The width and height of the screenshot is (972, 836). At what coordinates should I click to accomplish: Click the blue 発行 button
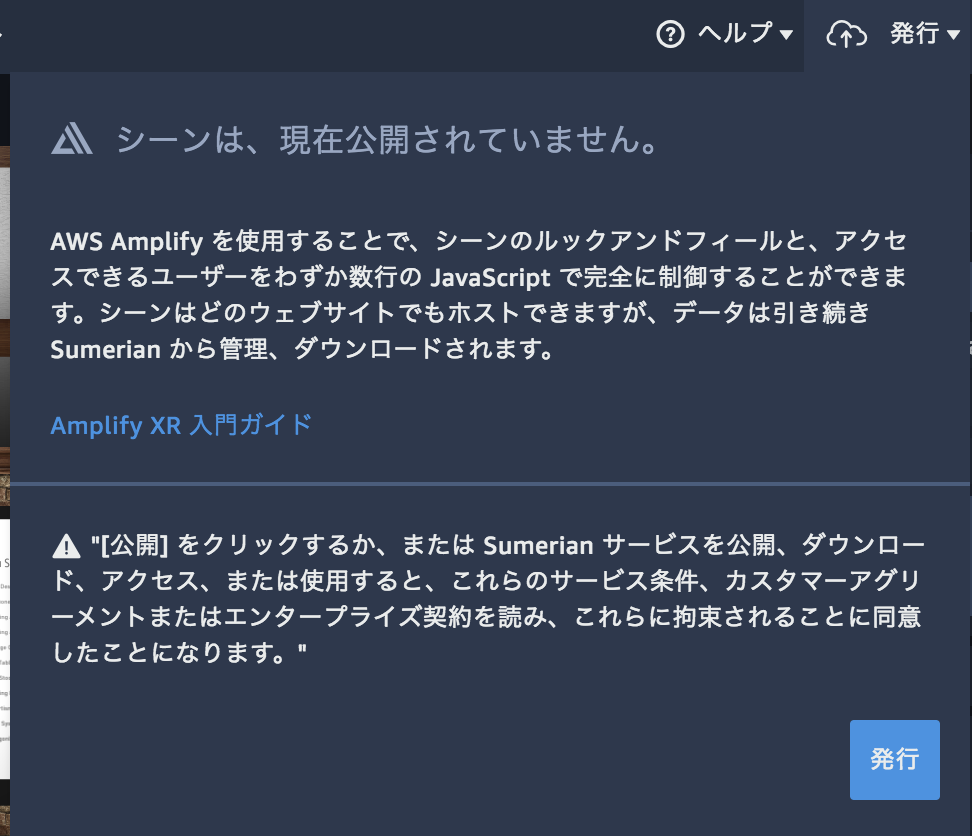pos(895,760)
